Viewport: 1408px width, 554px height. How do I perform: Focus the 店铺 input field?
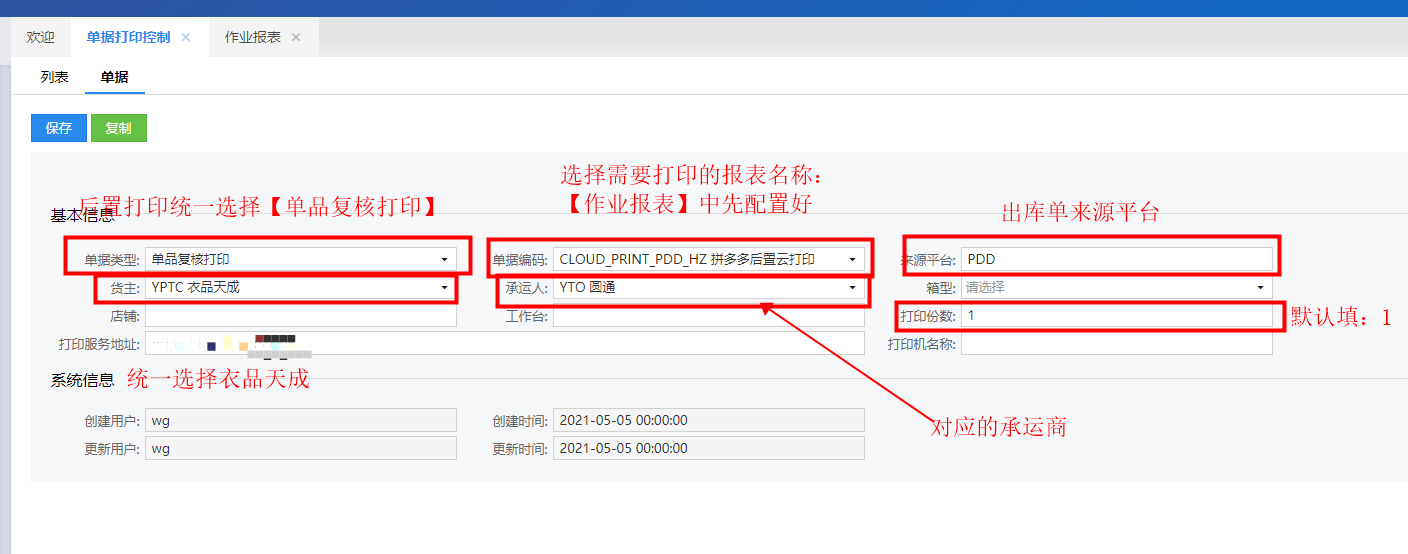coord(300,316)
